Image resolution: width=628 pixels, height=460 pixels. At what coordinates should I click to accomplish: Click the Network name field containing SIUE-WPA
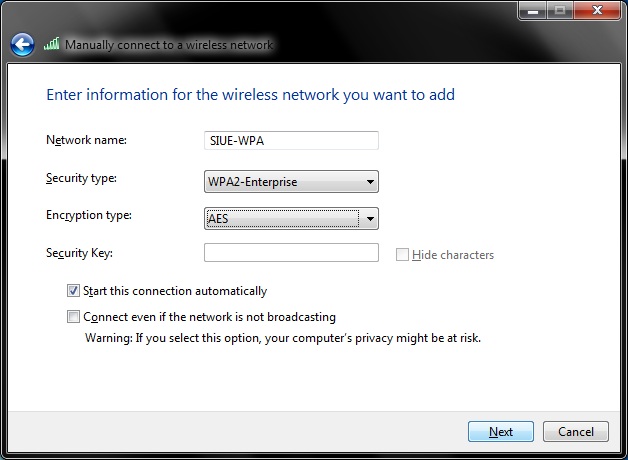pyautogui.click(x=291, y=141)
